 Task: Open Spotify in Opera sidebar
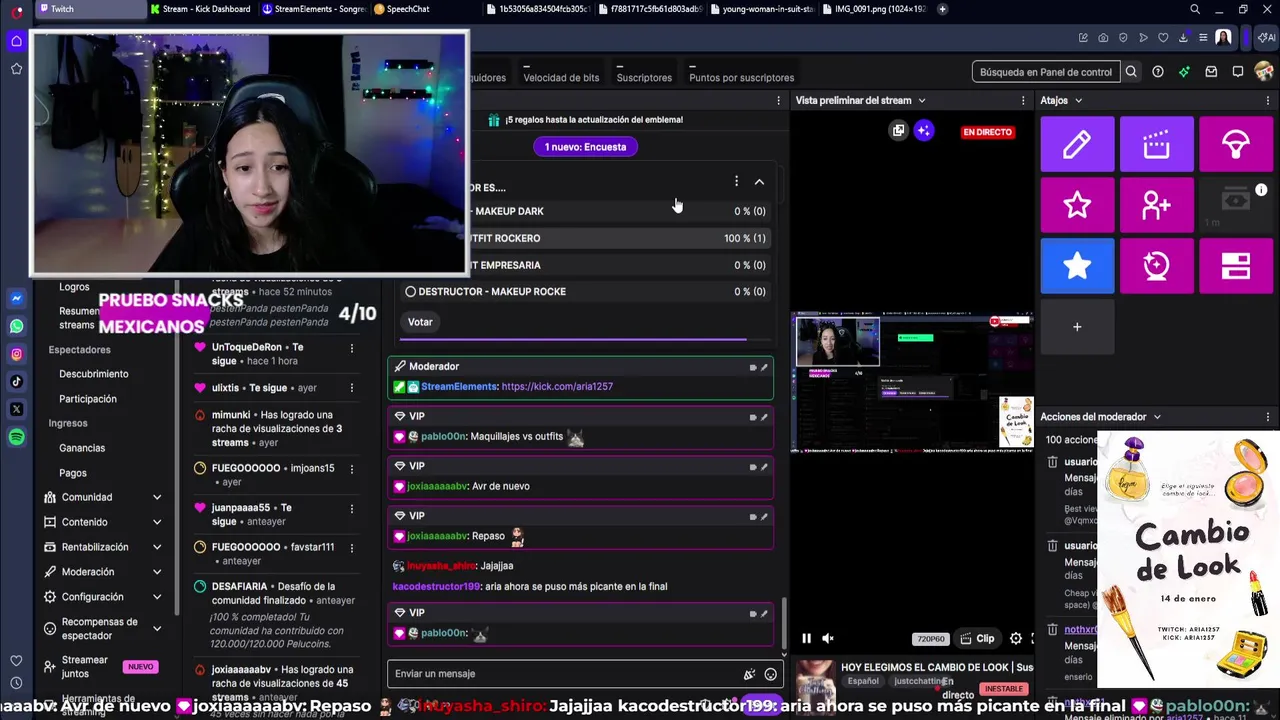17,437
